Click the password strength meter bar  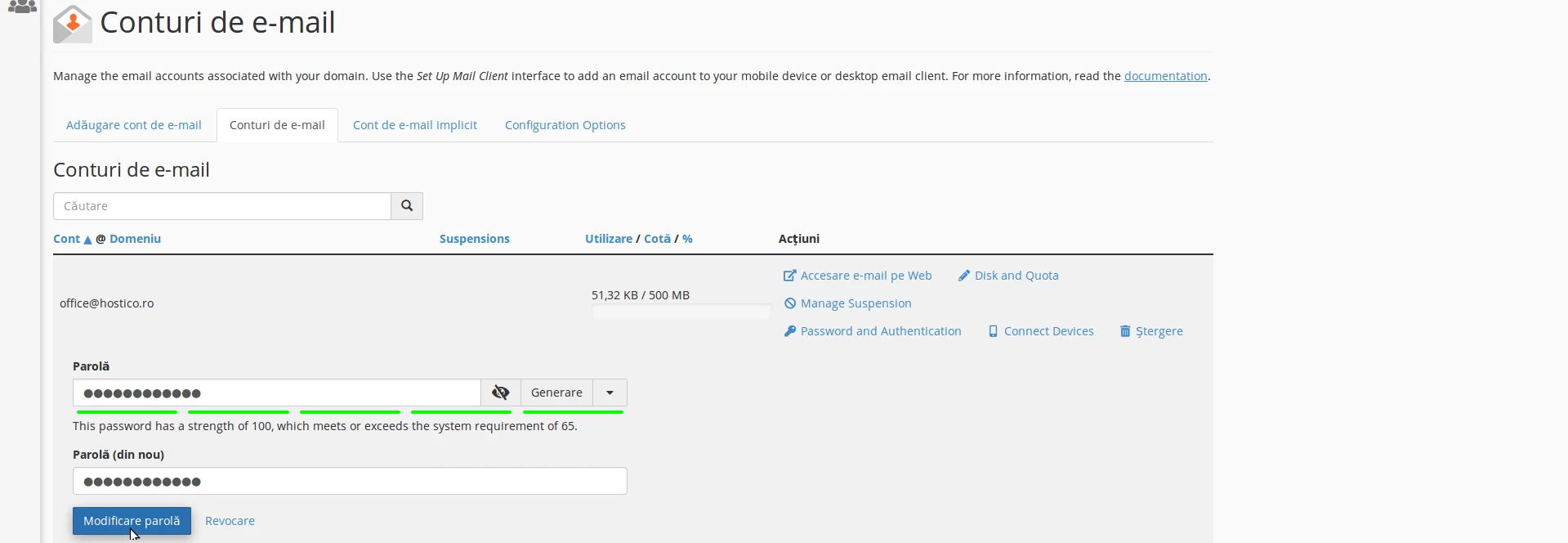[350, 412]
